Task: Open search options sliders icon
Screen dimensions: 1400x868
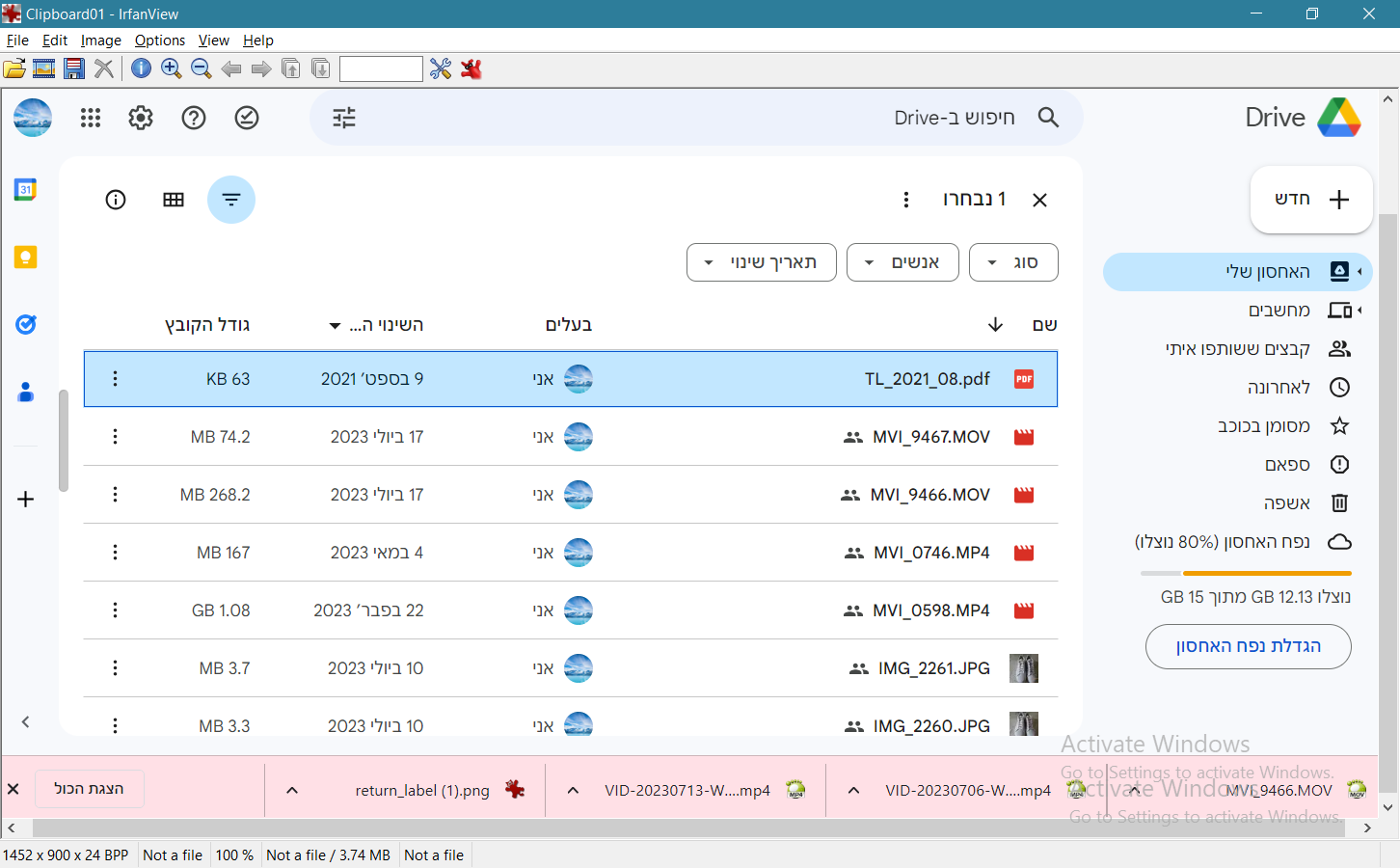Action: pyautogui.click(x=344, y=118)
